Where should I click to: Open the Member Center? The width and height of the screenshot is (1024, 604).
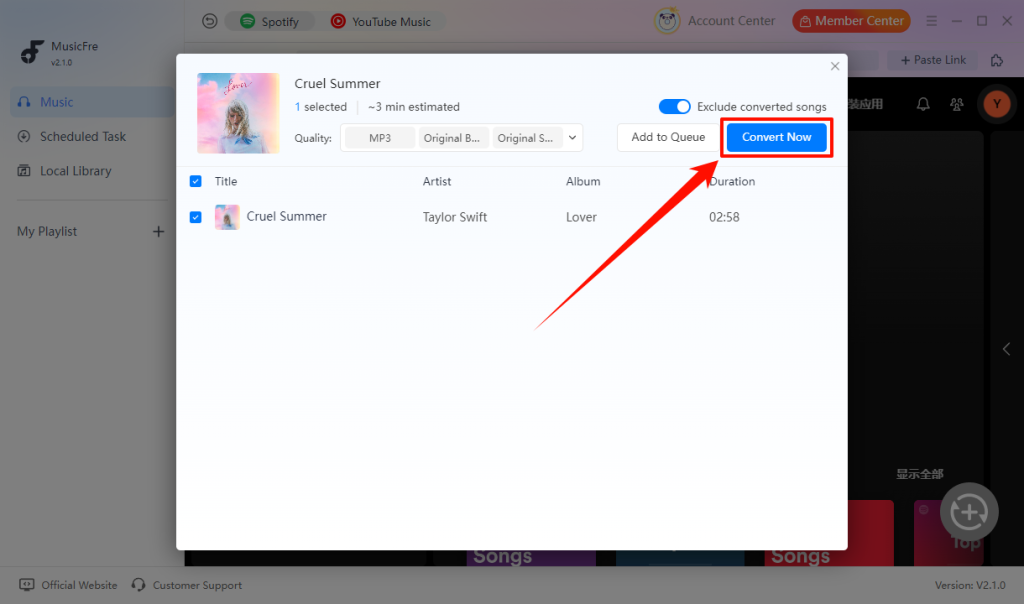[851, 21]
